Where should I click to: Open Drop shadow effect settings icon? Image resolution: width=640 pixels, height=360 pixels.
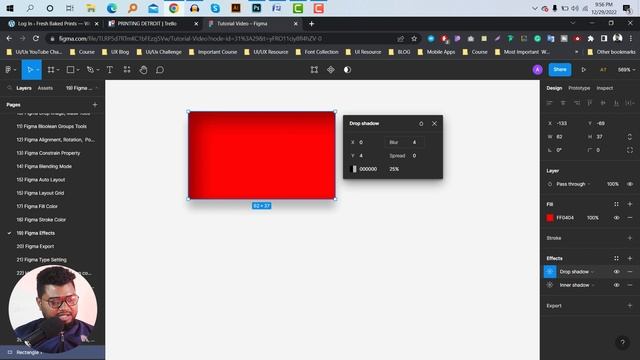(x=550, y=272)
